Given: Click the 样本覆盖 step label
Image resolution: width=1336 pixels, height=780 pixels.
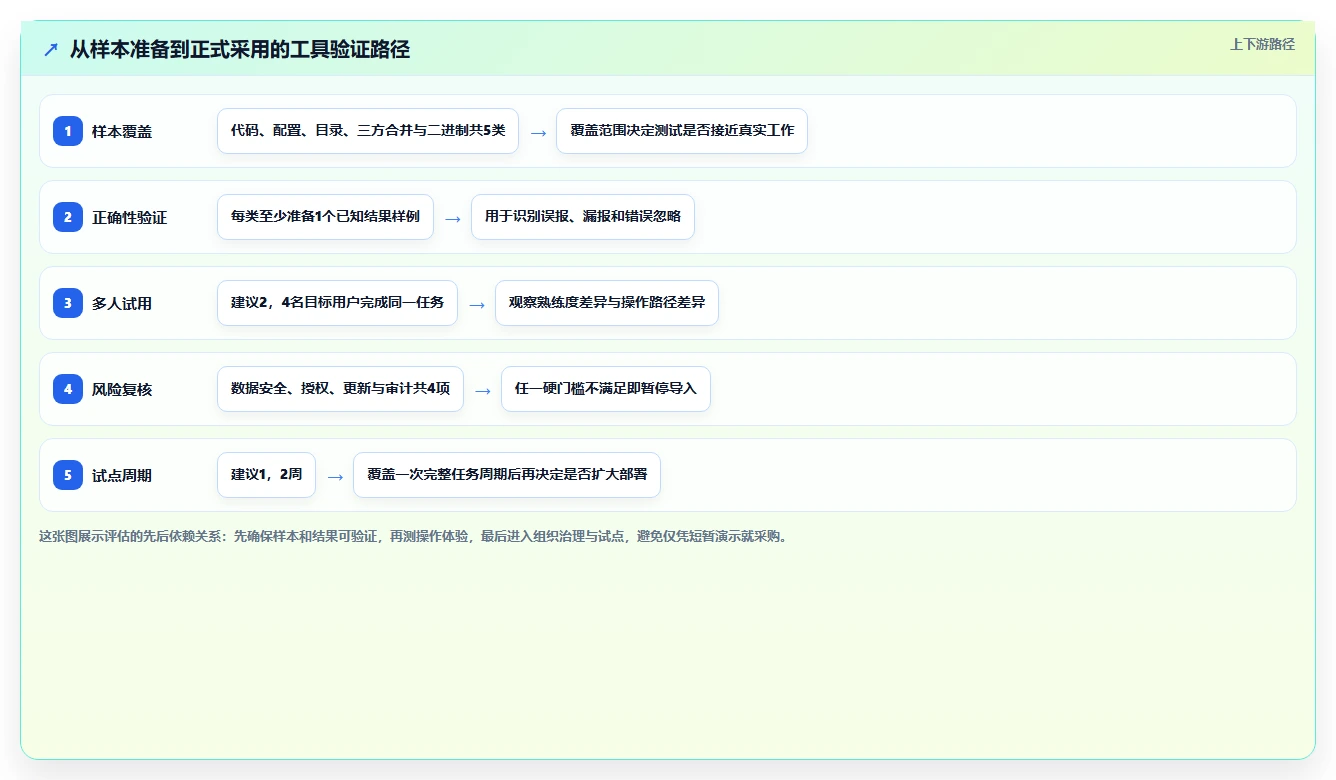Looking at the screenshot, I should pyautogui.click(x=122, y=131).
